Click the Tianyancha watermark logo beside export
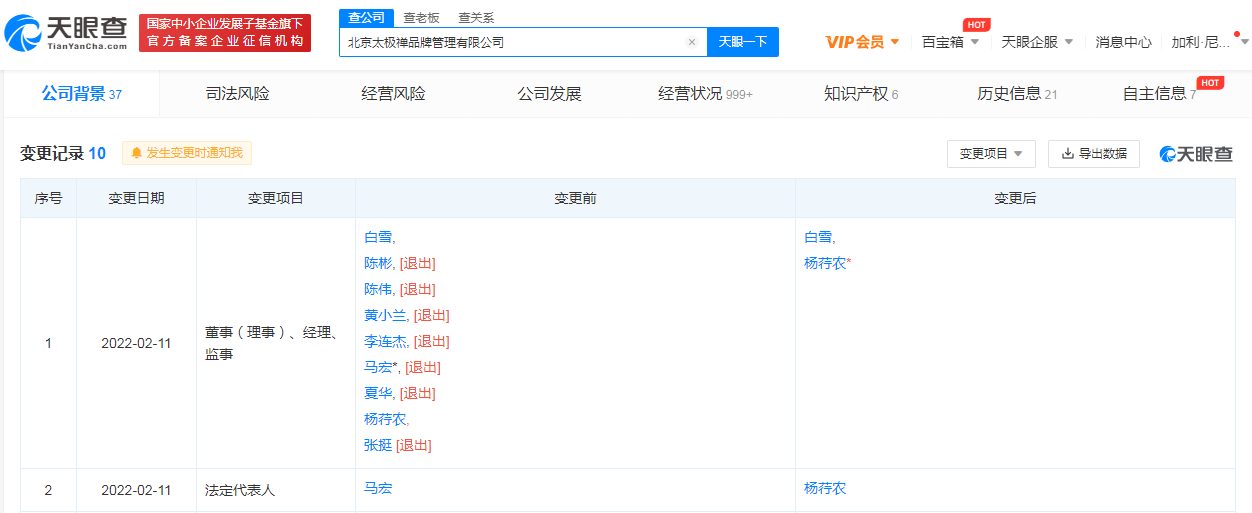Image resolution: width=1252 pixels, height=513 pixels. click(x=1195, y=153)
